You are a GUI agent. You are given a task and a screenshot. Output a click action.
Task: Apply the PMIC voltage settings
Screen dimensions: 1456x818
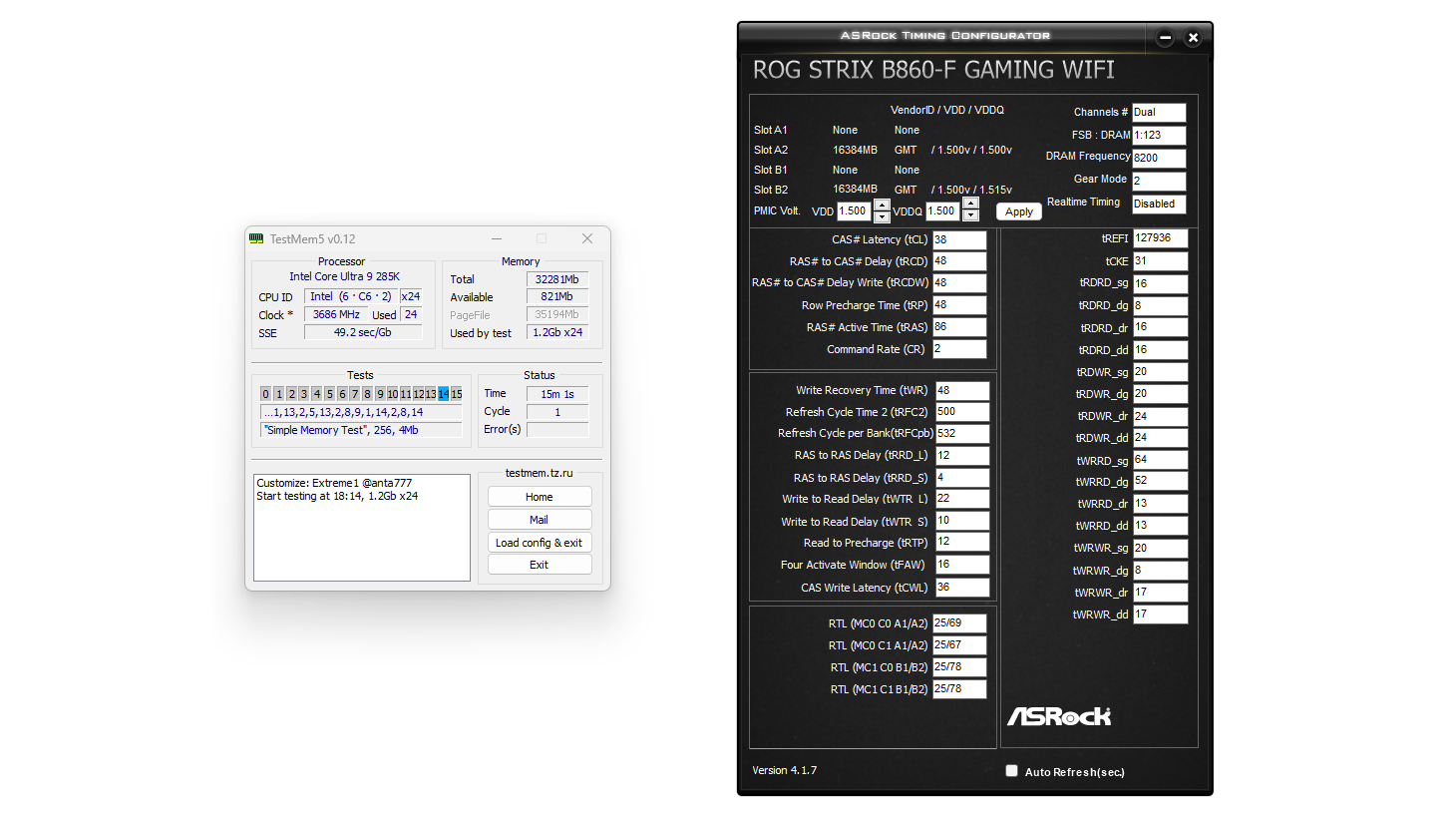point(1018,210)
